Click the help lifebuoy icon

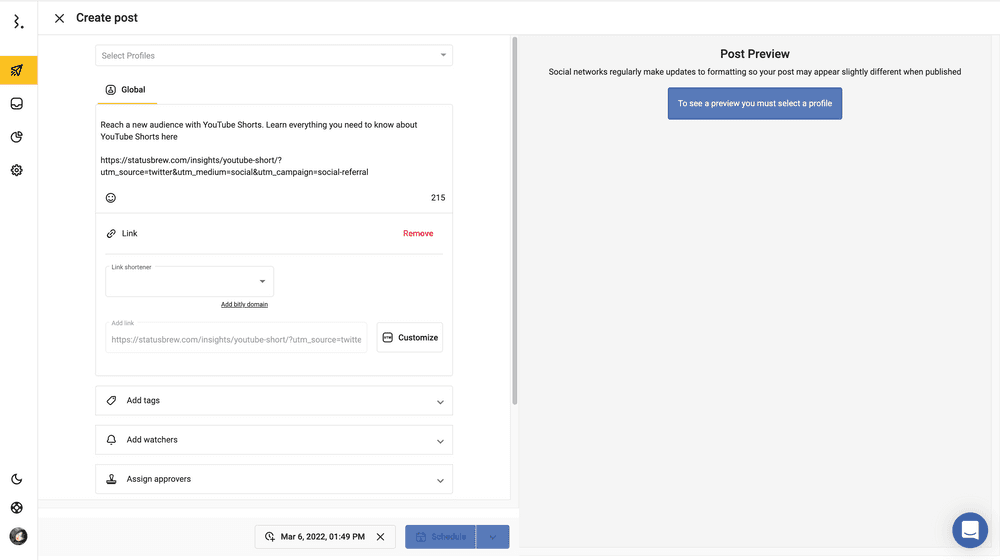[17, 508]
